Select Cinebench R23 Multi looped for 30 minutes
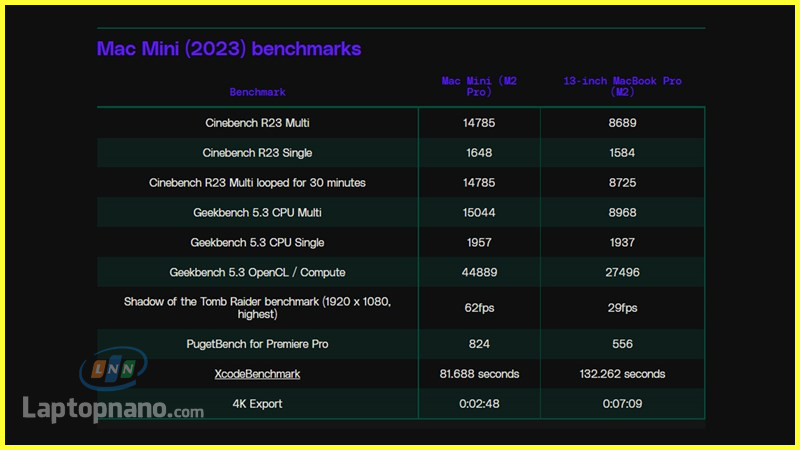The width and height of the screenshot is (800, 450). [257, 183]
